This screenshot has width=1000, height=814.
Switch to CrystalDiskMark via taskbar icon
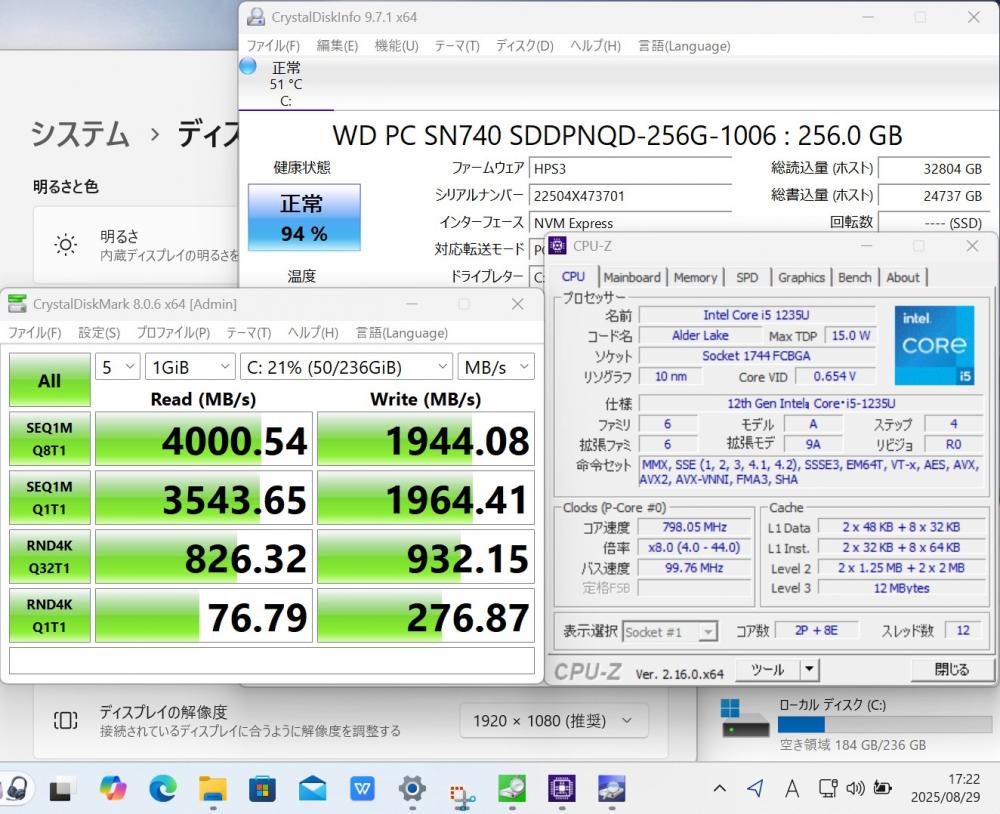(512, 789)
